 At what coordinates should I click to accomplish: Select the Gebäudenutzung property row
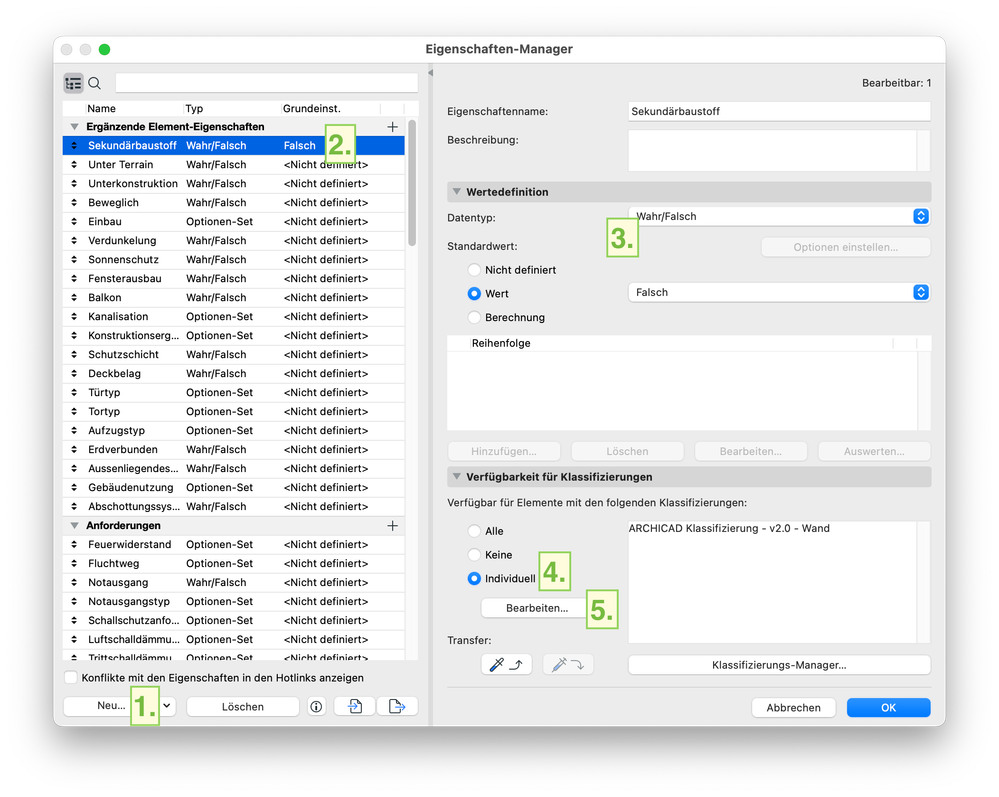pos(234,487)
